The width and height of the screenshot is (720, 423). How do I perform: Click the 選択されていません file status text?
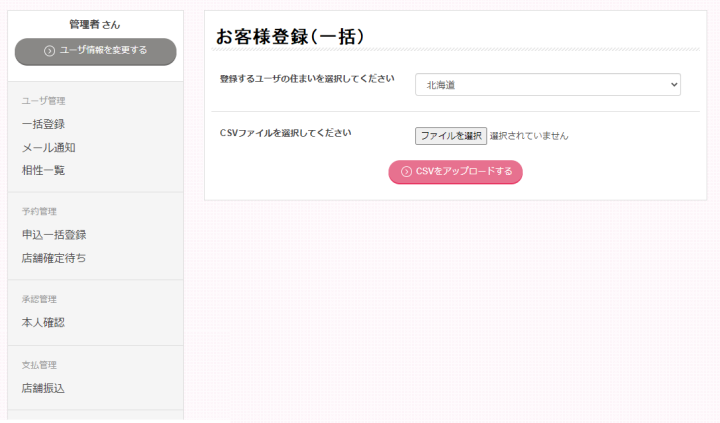(529, 136)
